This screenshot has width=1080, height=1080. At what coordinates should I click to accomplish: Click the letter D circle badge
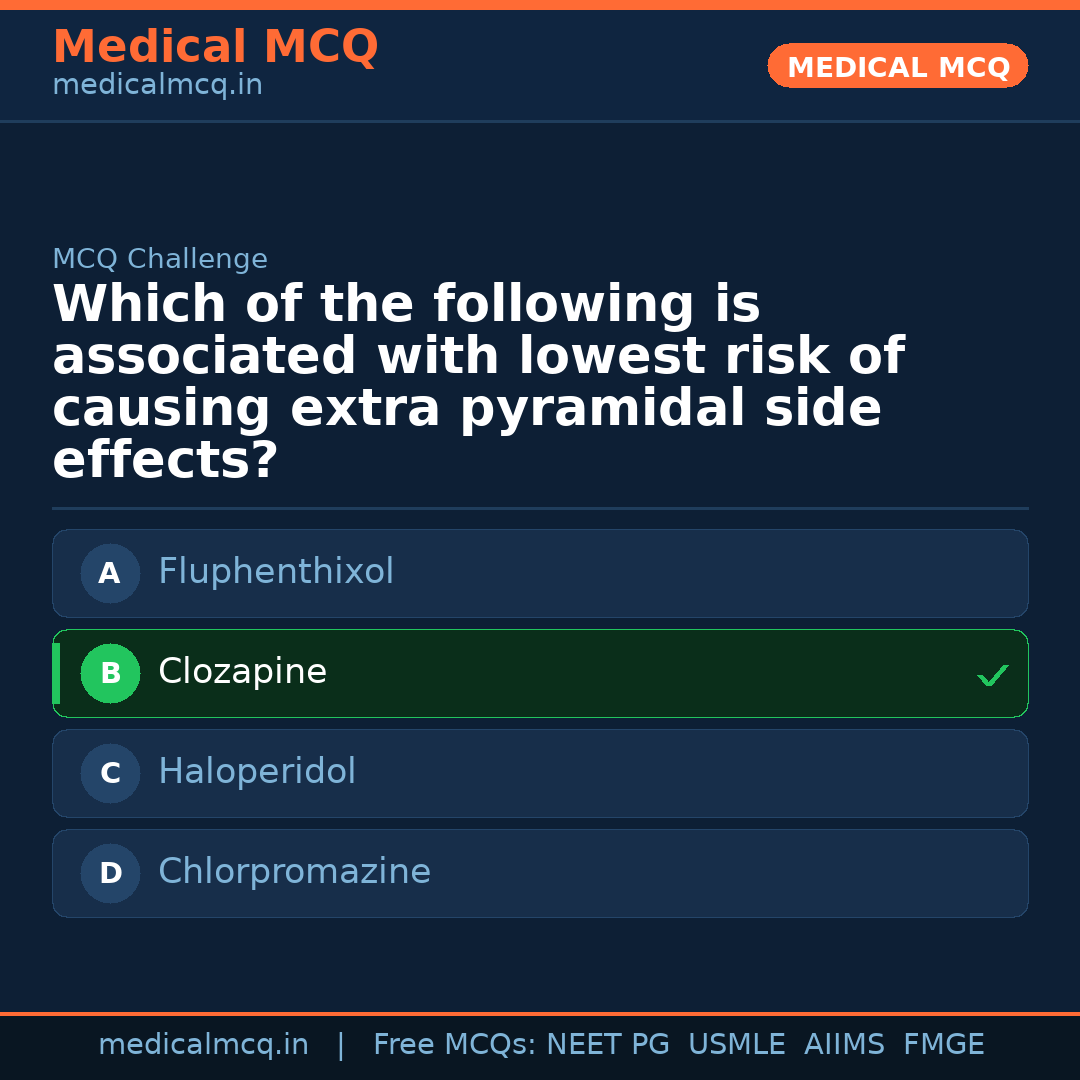110,874
